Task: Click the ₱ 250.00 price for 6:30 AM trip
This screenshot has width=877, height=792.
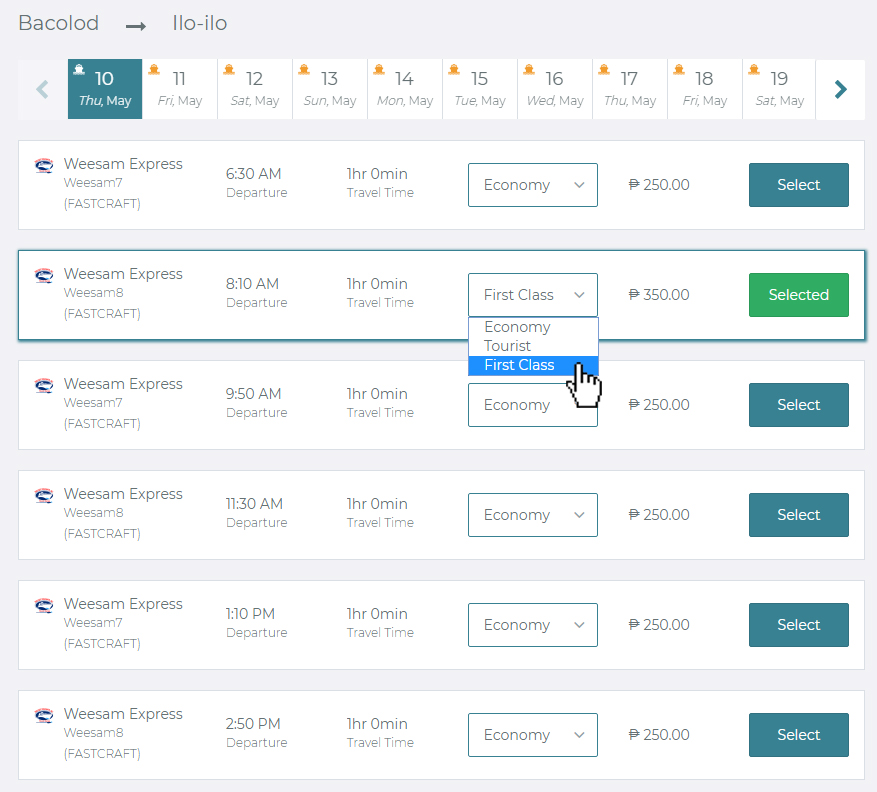Action: click(x=659, y=185)
